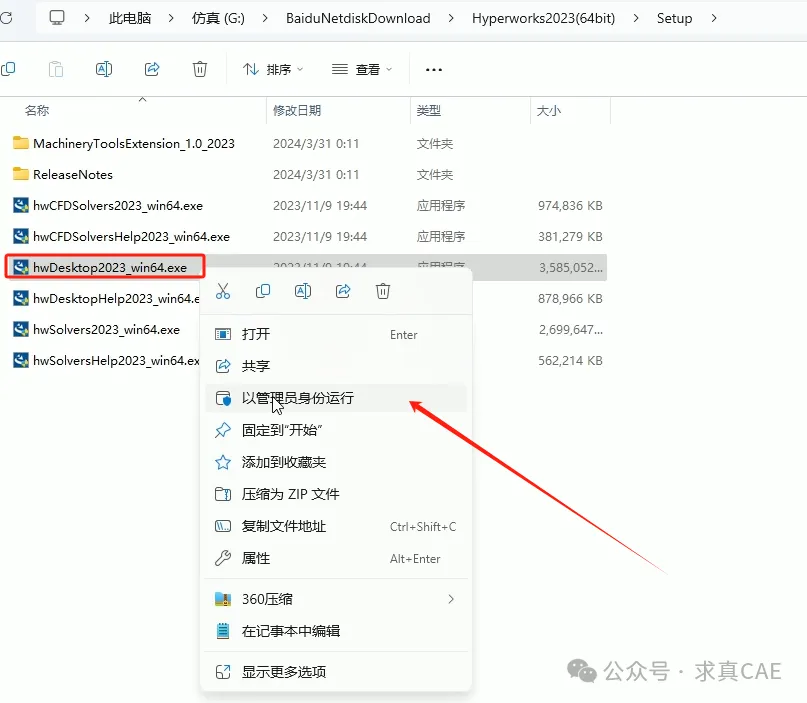Select 显示更多选项 in context menu
807x703 pixels.
[336, 672]
